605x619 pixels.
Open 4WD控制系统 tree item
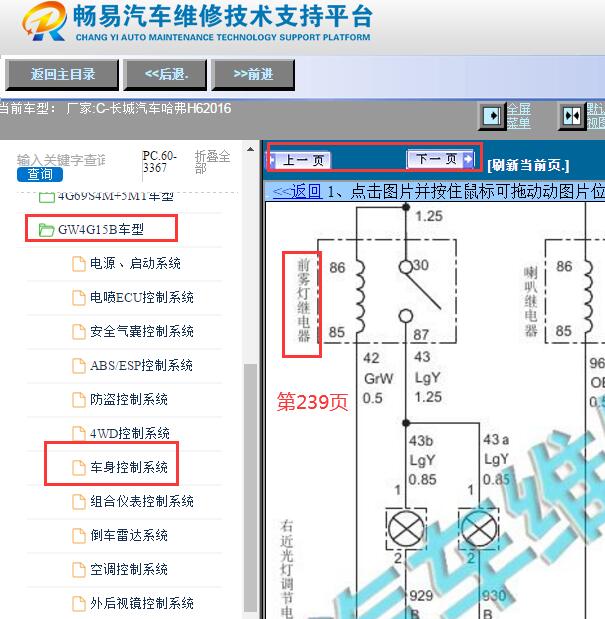pos(129,433)
